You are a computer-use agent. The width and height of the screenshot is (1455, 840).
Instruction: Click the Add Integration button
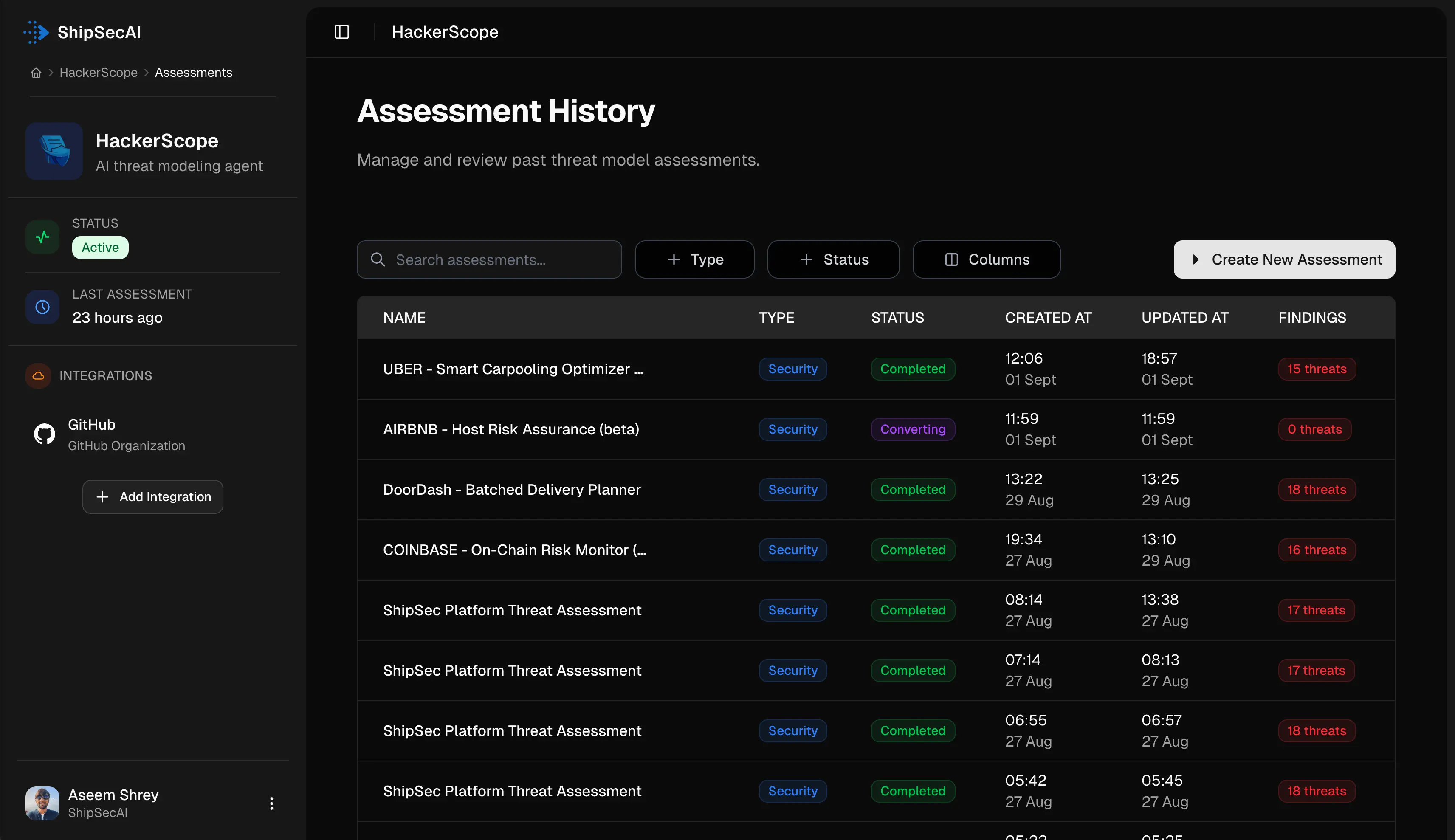[x=153, y=497]
